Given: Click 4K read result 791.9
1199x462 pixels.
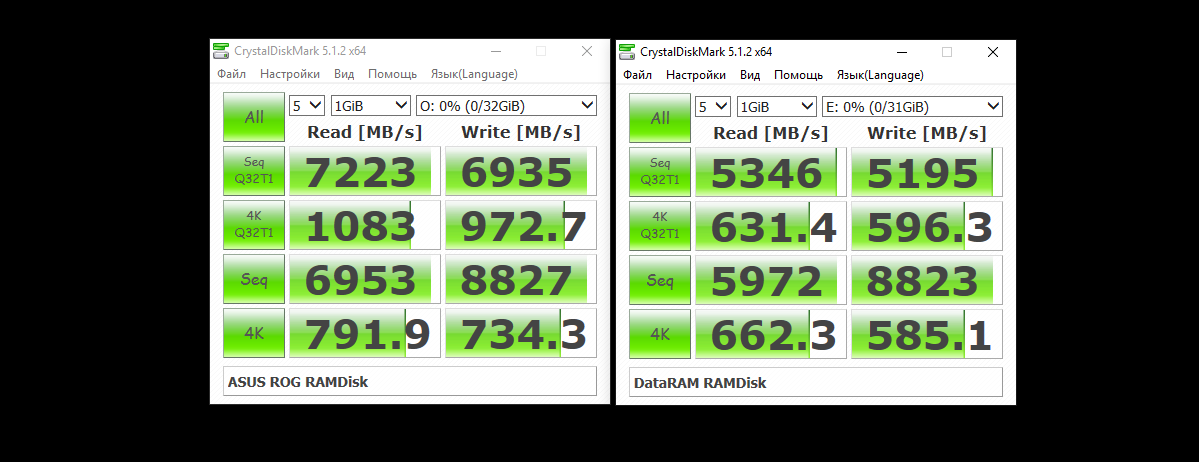Looking at the screenshot, I should [x=365, y=333].
